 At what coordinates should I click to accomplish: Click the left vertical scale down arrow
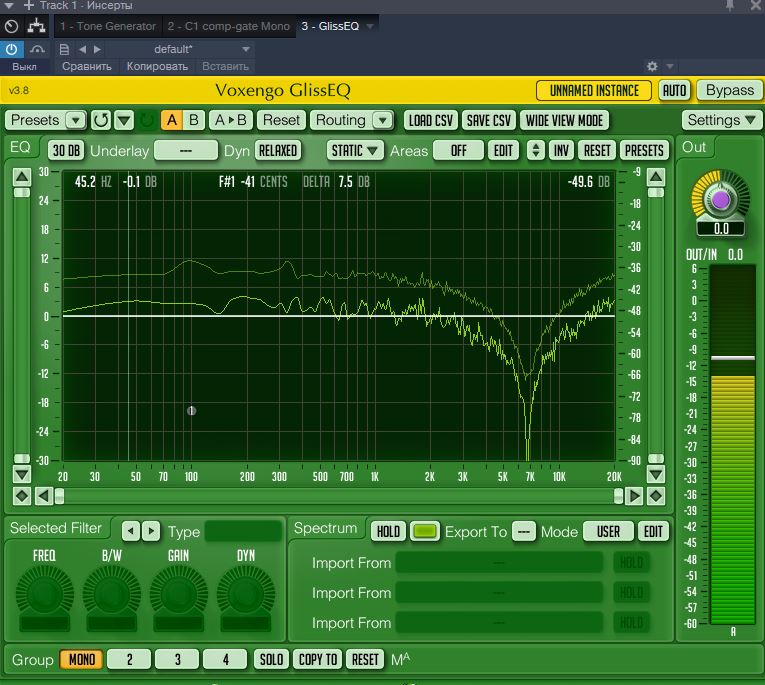pos(21,474)
